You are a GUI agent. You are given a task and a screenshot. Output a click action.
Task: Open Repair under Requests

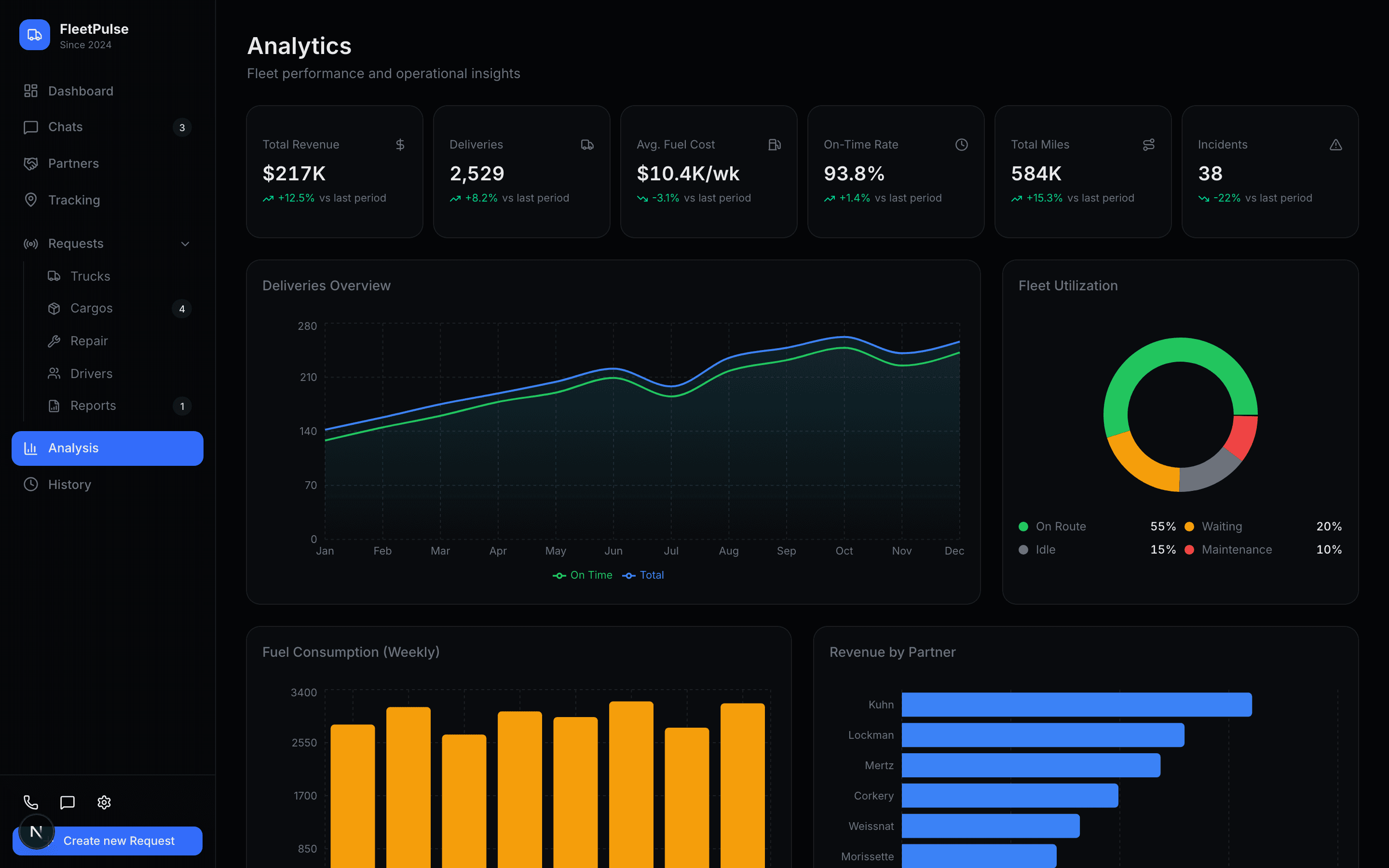pos(120,341)
